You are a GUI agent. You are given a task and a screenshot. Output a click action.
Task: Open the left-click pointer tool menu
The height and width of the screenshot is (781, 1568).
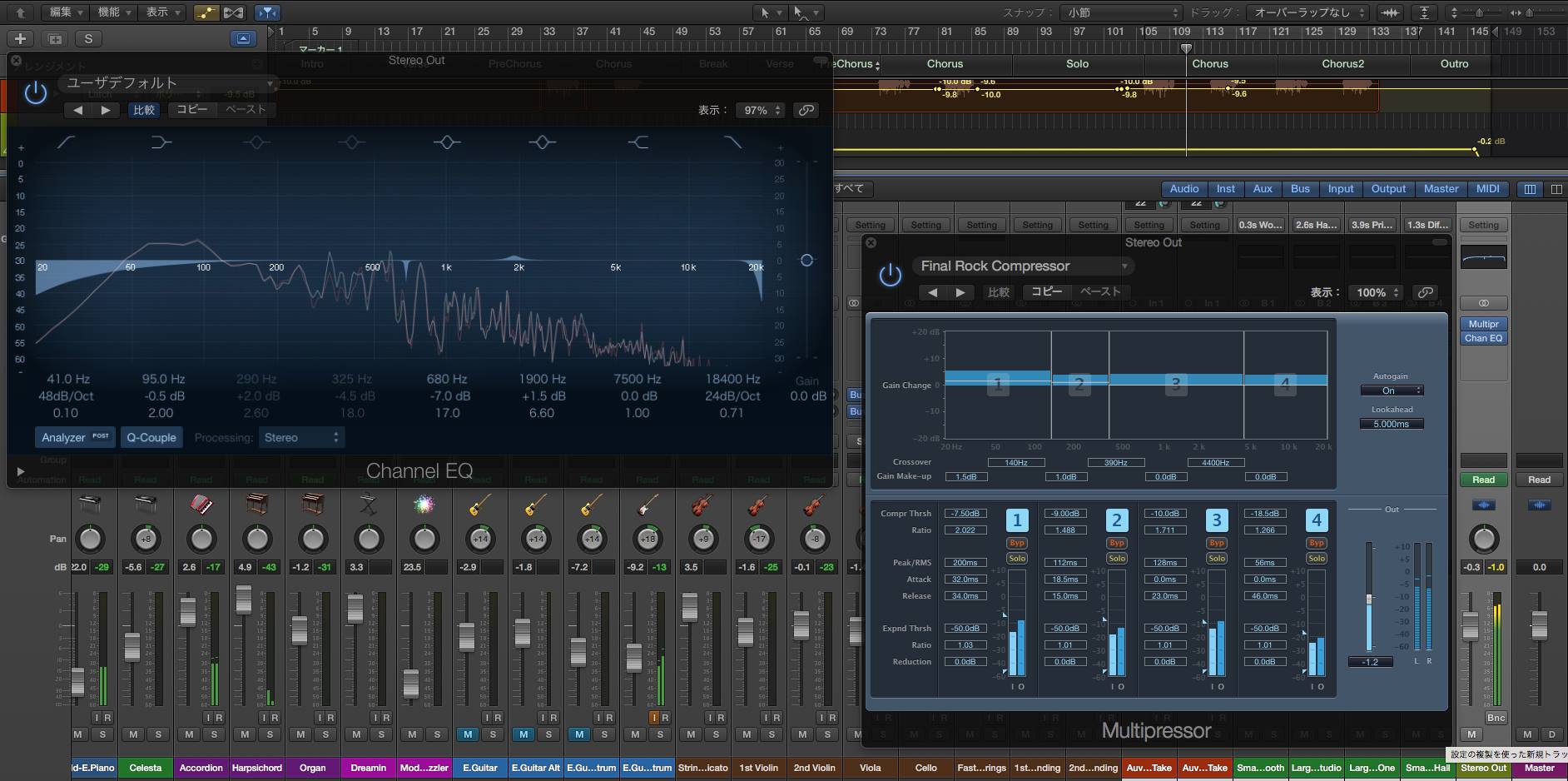click(769, 12)
